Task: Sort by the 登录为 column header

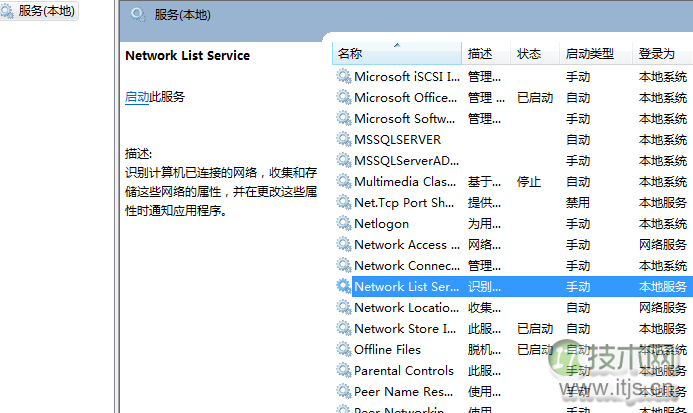Action: pos(663,54)
